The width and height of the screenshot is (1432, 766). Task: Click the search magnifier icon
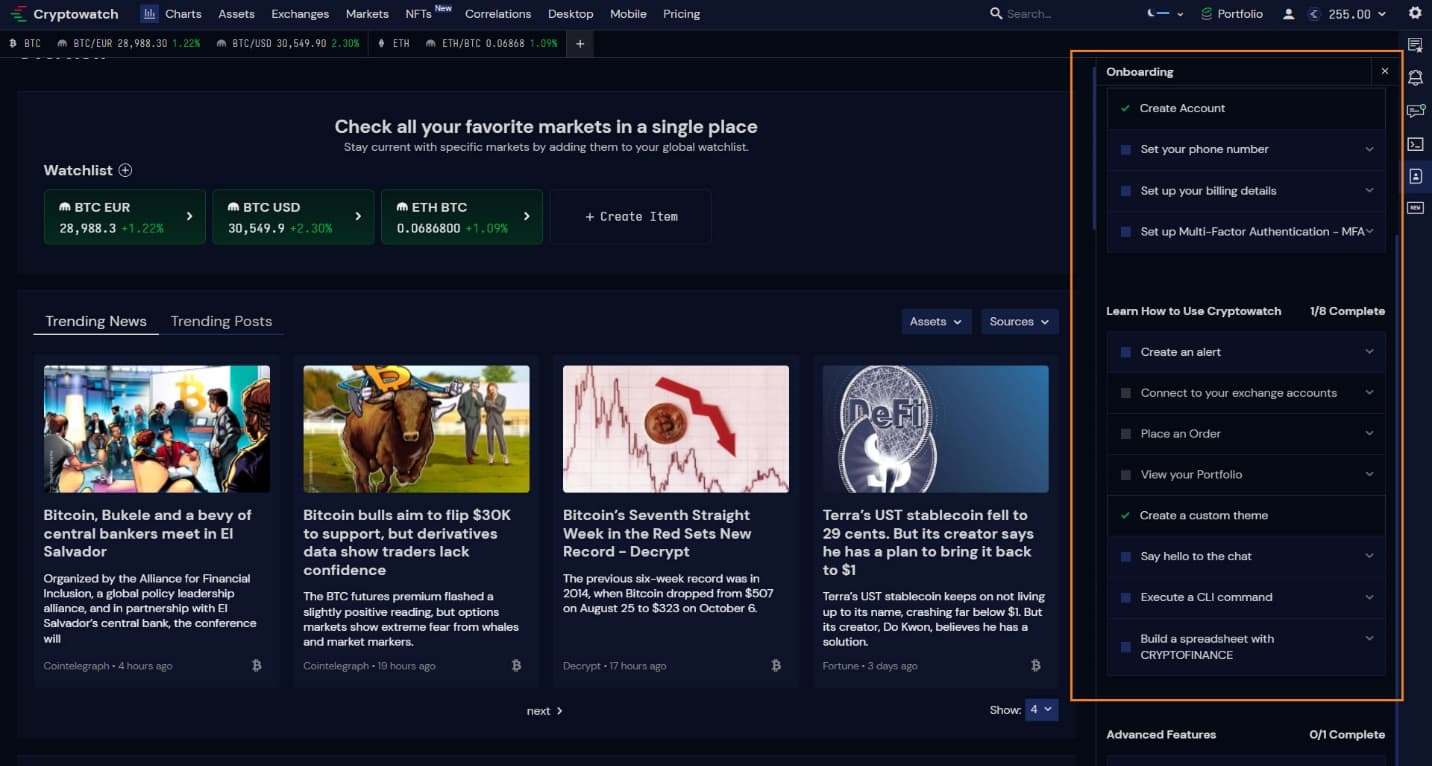(996, 14)
